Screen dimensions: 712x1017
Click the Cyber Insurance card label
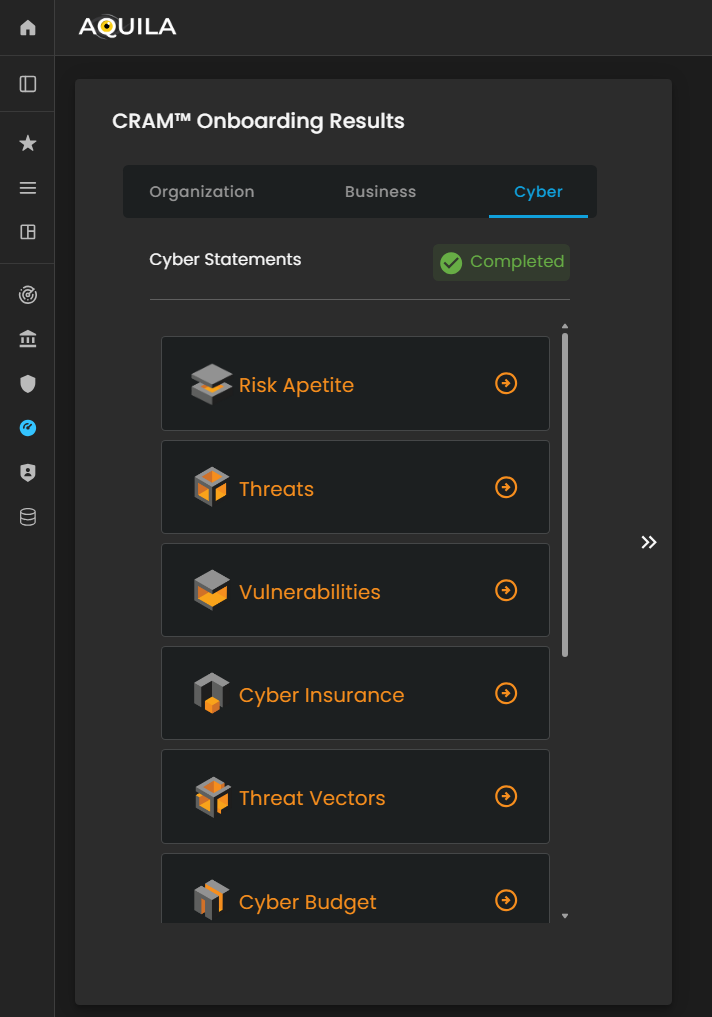click(x=321, y=695)
